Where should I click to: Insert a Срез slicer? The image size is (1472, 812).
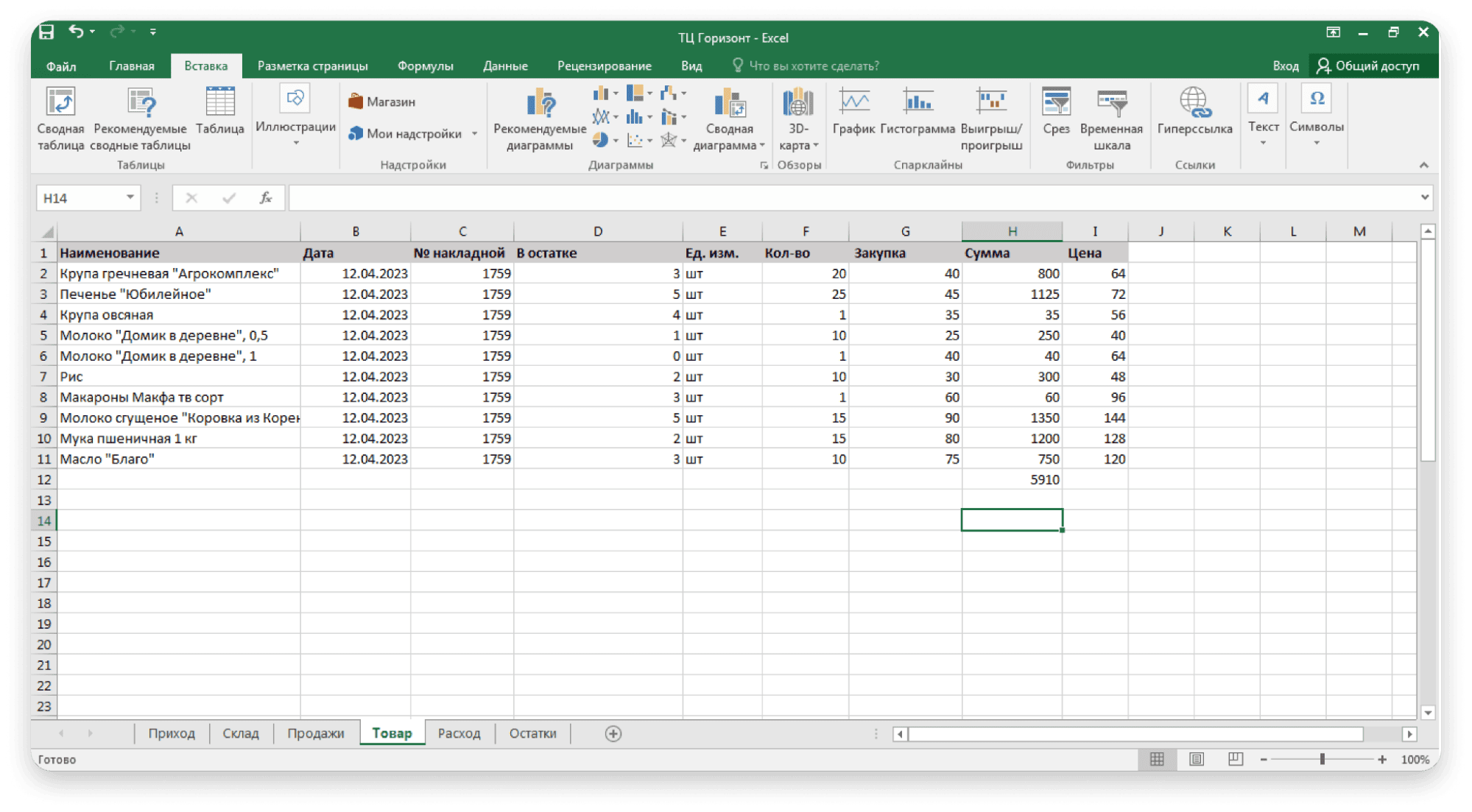click(x=1056, y=110)
